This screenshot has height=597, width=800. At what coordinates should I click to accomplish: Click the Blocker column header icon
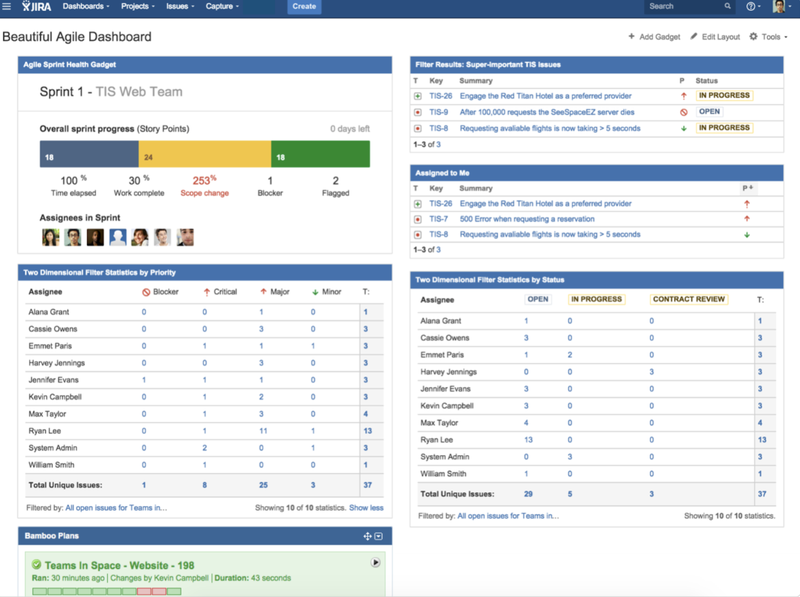(146, 292)
